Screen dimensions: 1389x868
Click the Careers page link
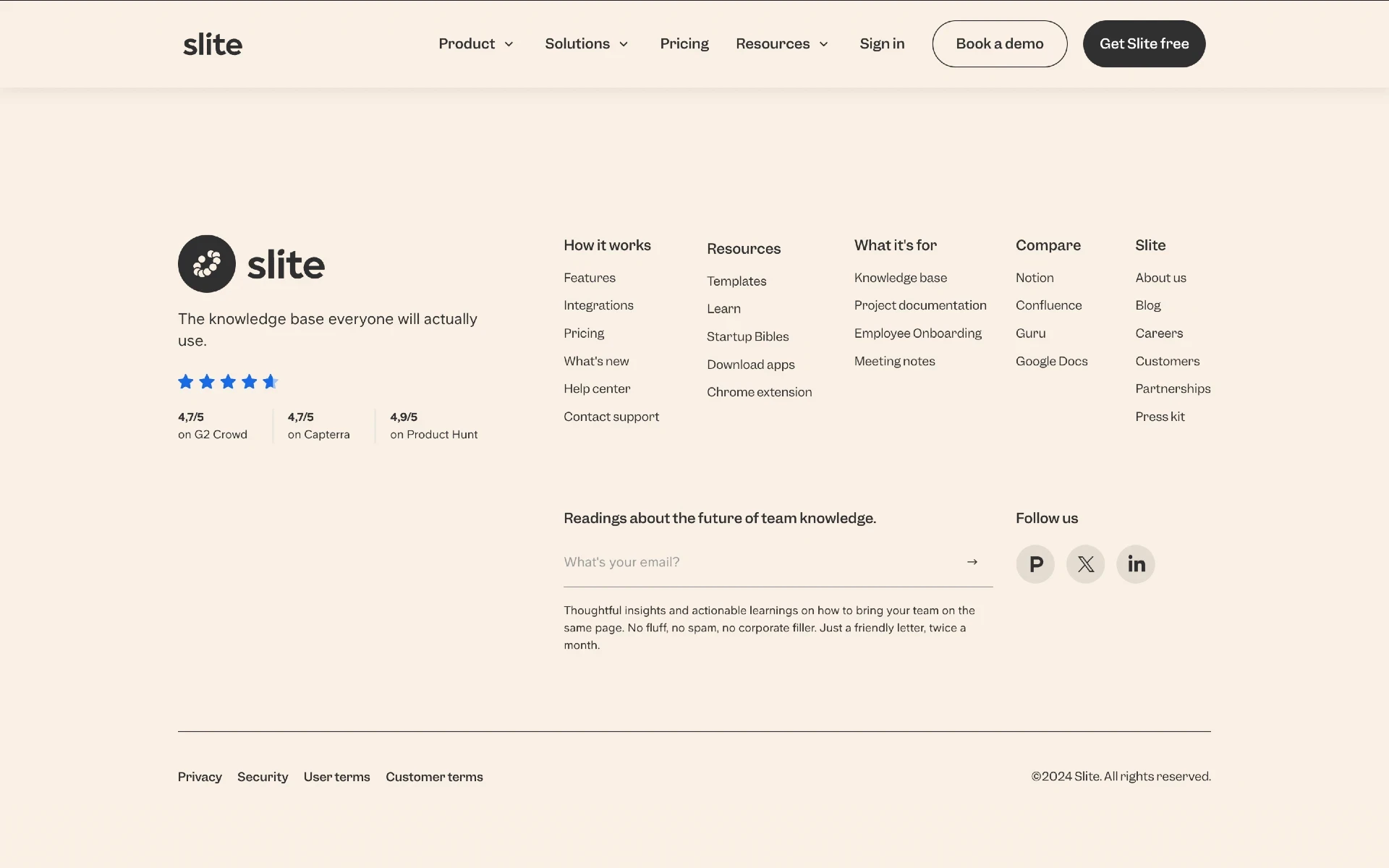click(1159, 332)
